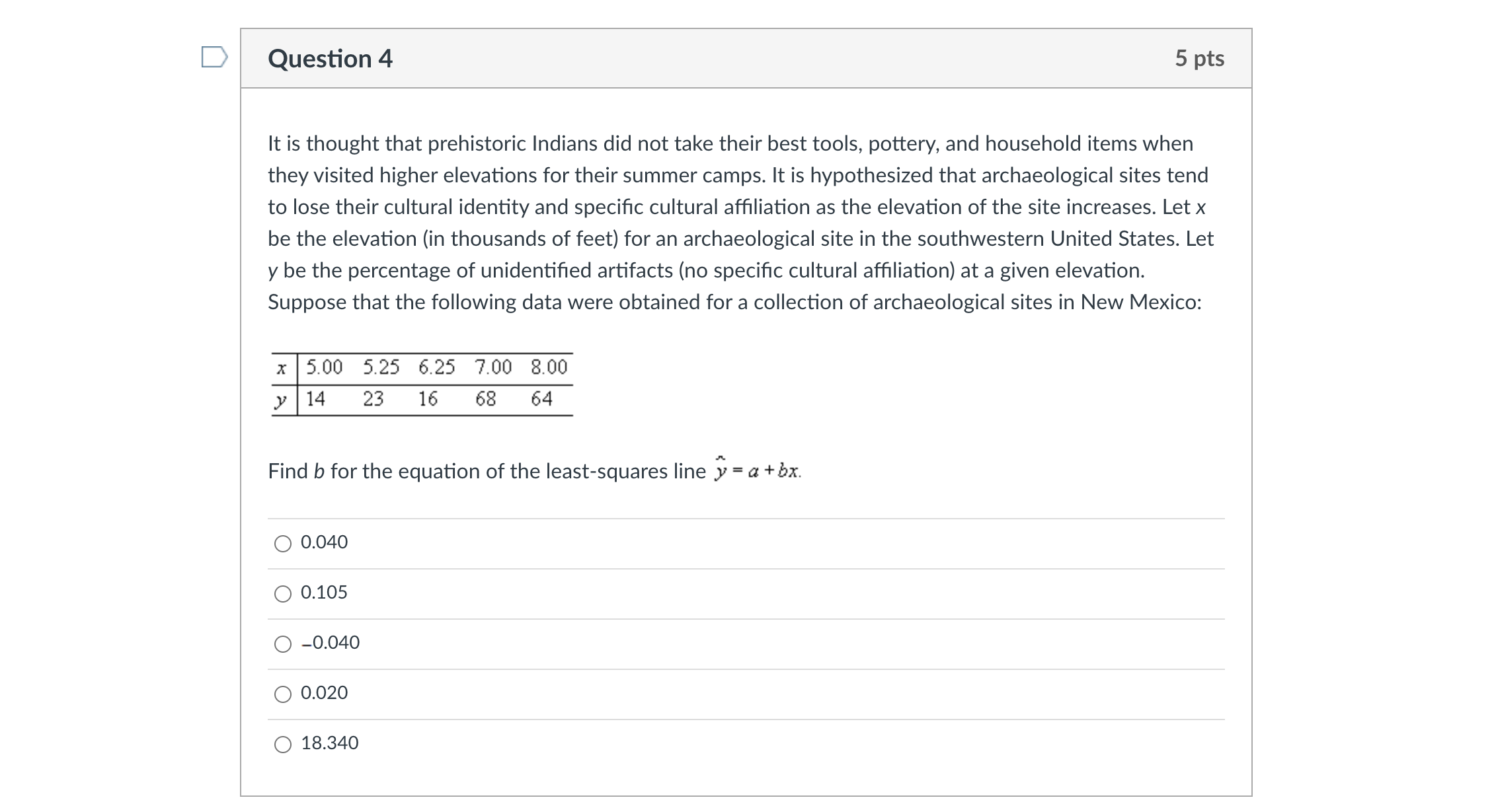The width and height of the screenshot is (1494, 812).
Task: Click the flag icon to bookmark Question 4
Action: click(214, 58)
